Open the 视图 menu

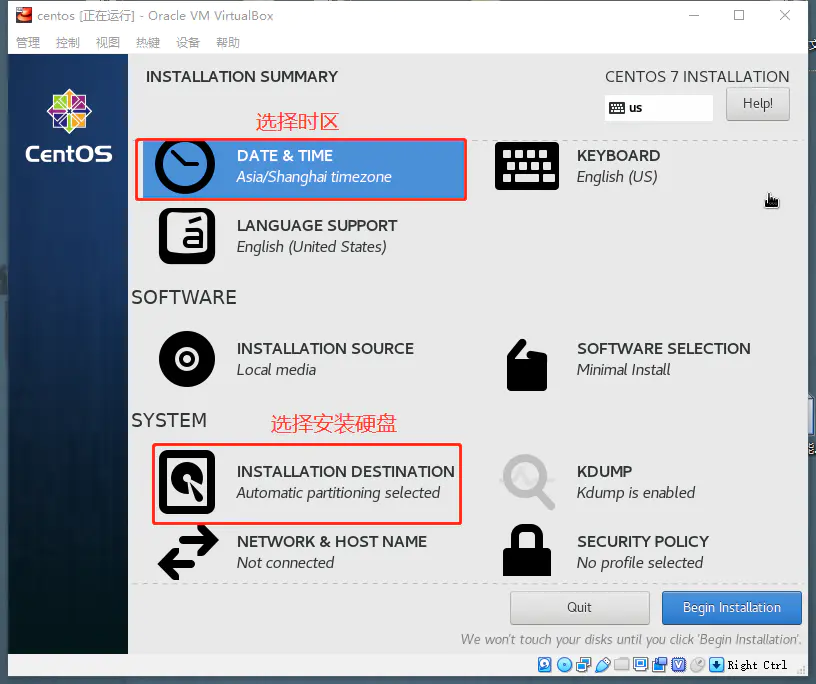pyautogui.click(x=108, y=42)
